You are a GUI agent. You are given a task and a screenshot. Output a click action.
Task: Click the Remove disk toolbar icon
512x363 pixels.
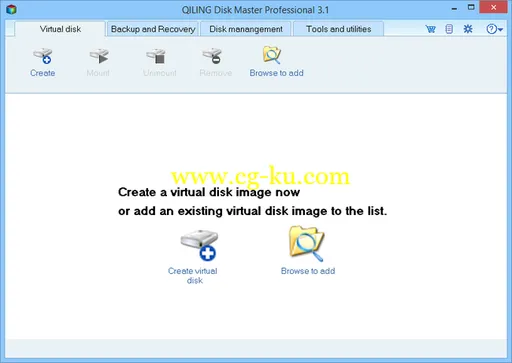(x=212, y=56)
